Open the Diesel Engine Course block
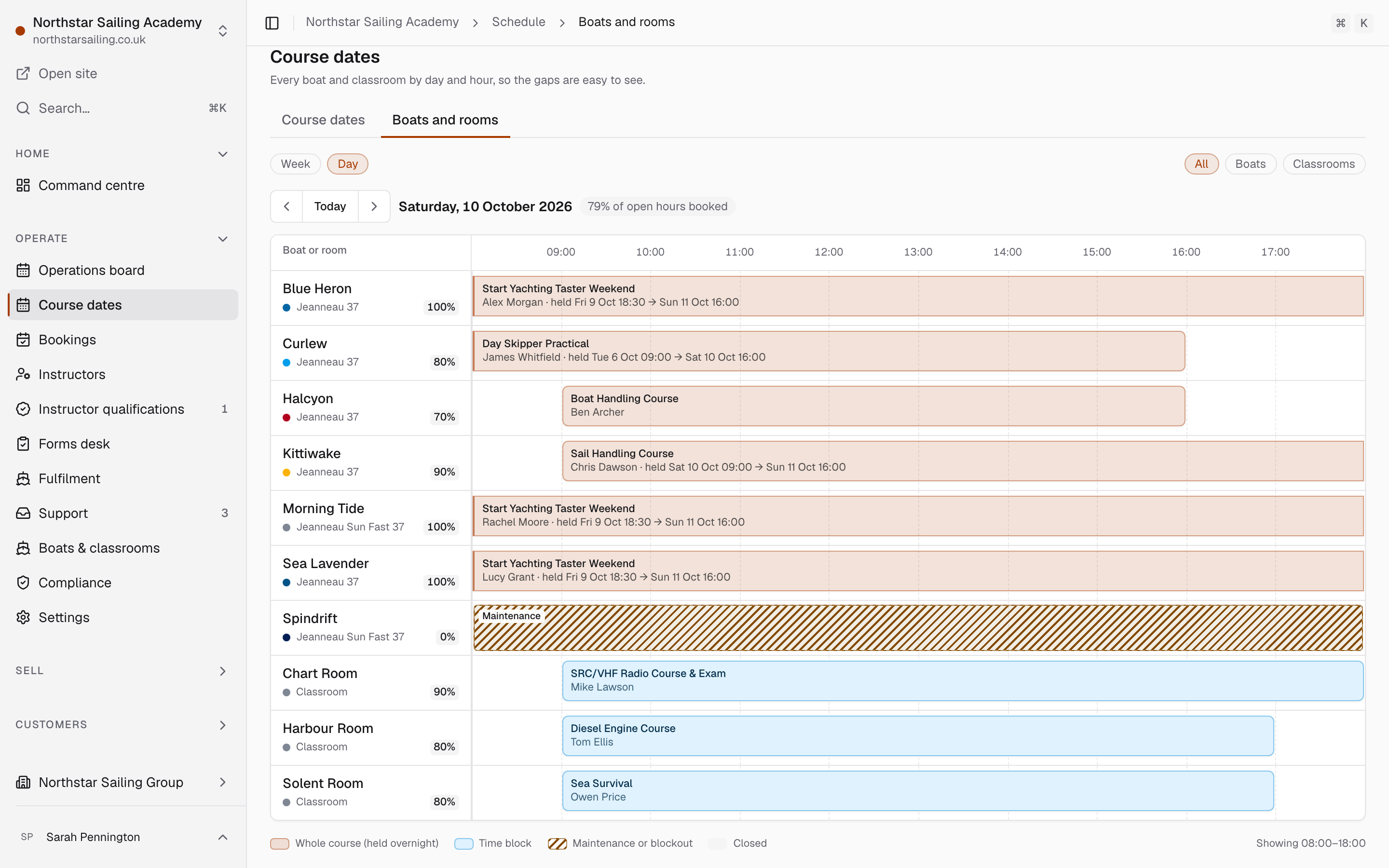Image resolution: width=1389 pixels, height=868 pixels. 918,736
